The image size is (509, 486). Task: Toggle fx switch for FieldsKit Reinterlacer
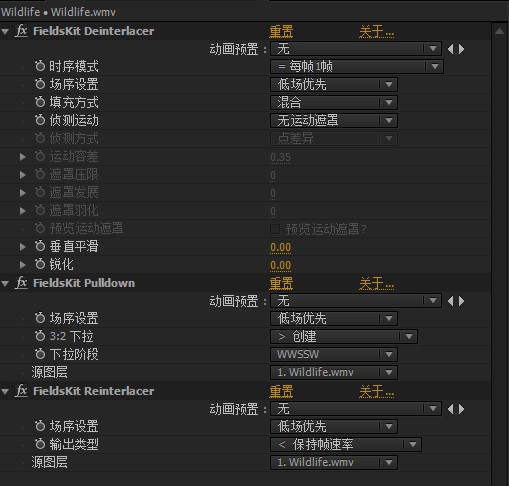pyautogui.click(x=21, y=391)
